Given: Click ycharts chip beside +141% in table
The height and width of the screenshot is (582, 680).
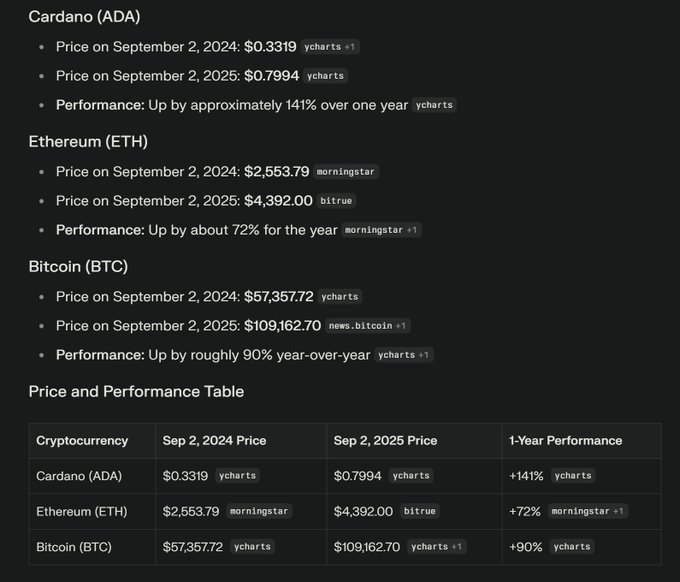Looking at the screenshot, I should pos(573,476).
